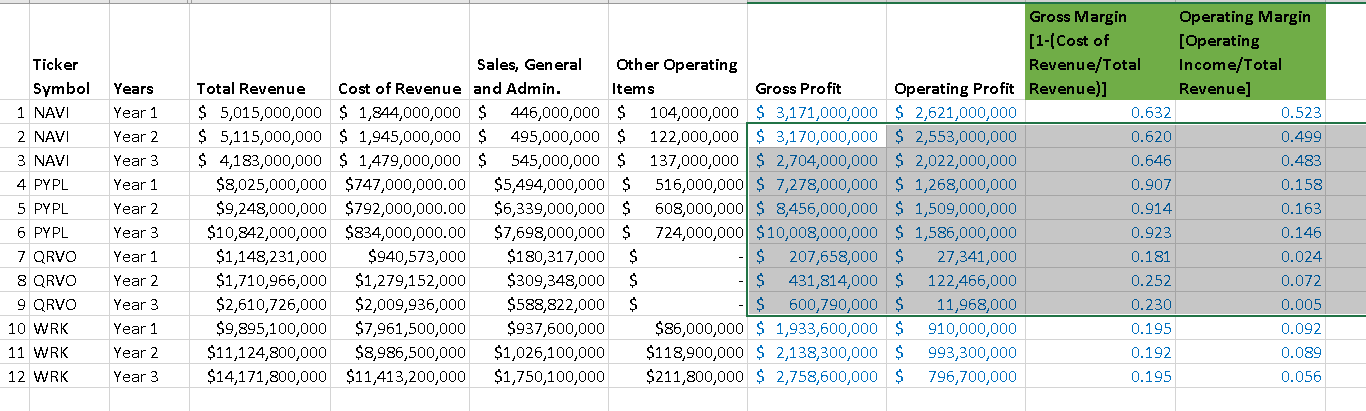This screenshot has height=411, width=1366.
Task: Select Gross Margin value 0.907
Action: click(x=1100, y=185)
